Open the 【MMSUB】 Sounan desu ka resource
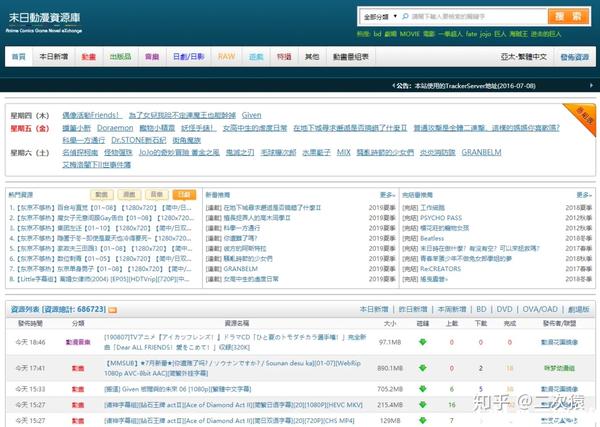 tap(232, 368)
